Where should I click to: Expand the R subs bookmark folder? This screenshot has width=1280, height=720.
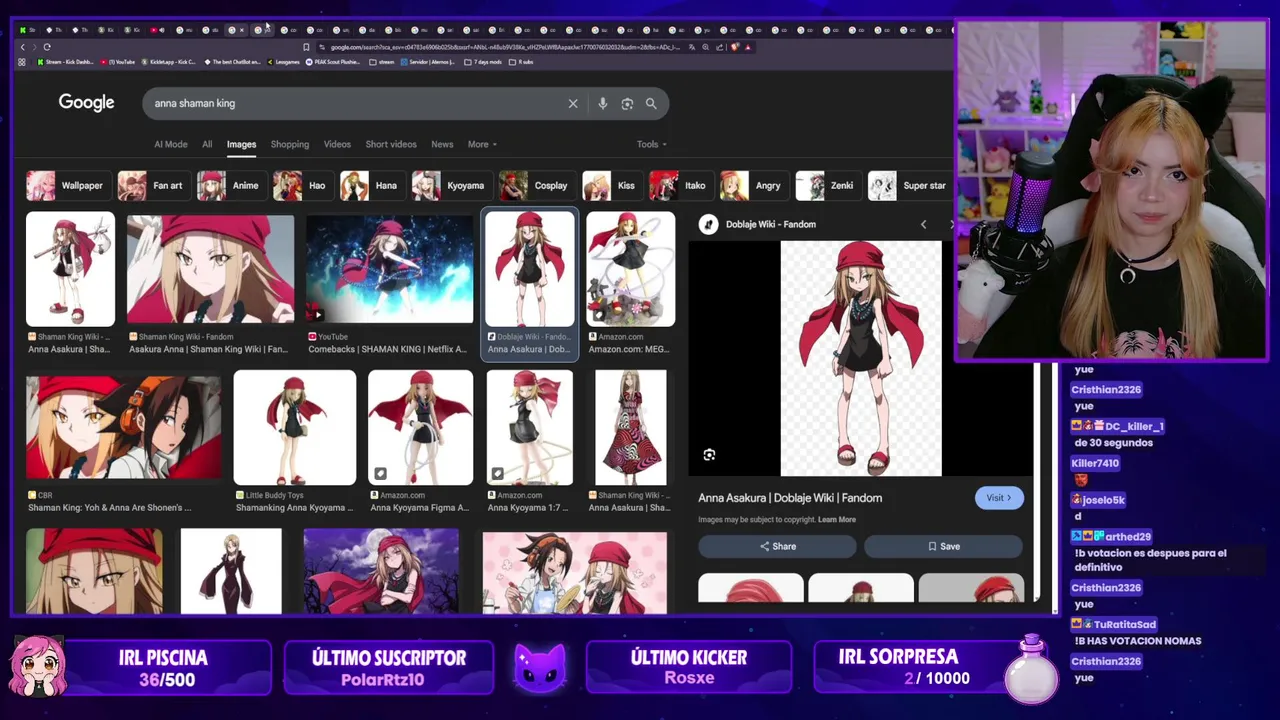click(x=522, y=62)
